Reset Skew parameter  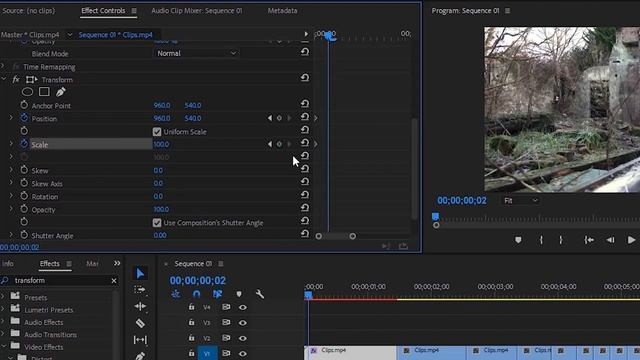(x=304, y=169)
